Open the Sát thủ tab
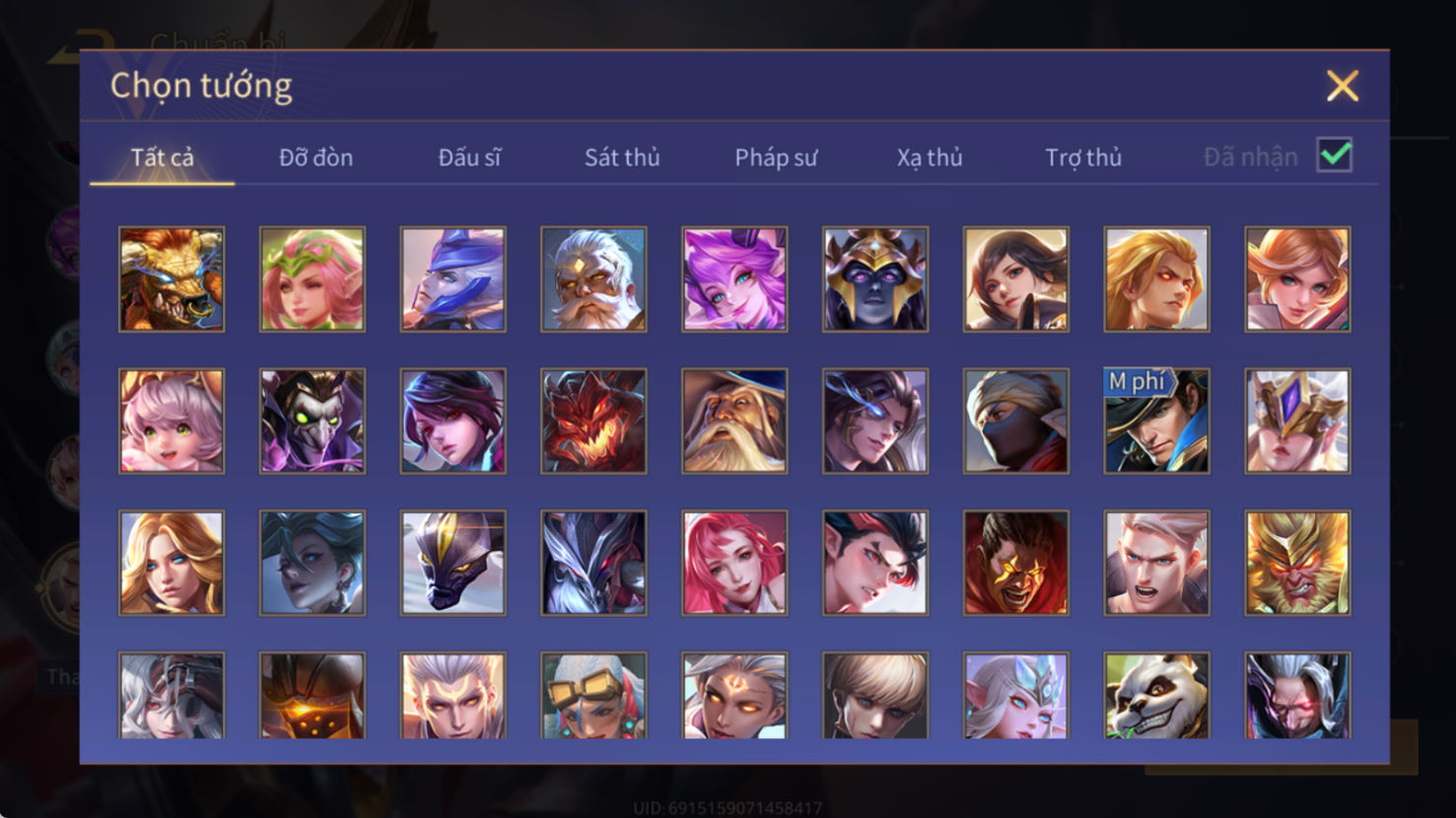 pyautogui.click(x=622, y=157)
